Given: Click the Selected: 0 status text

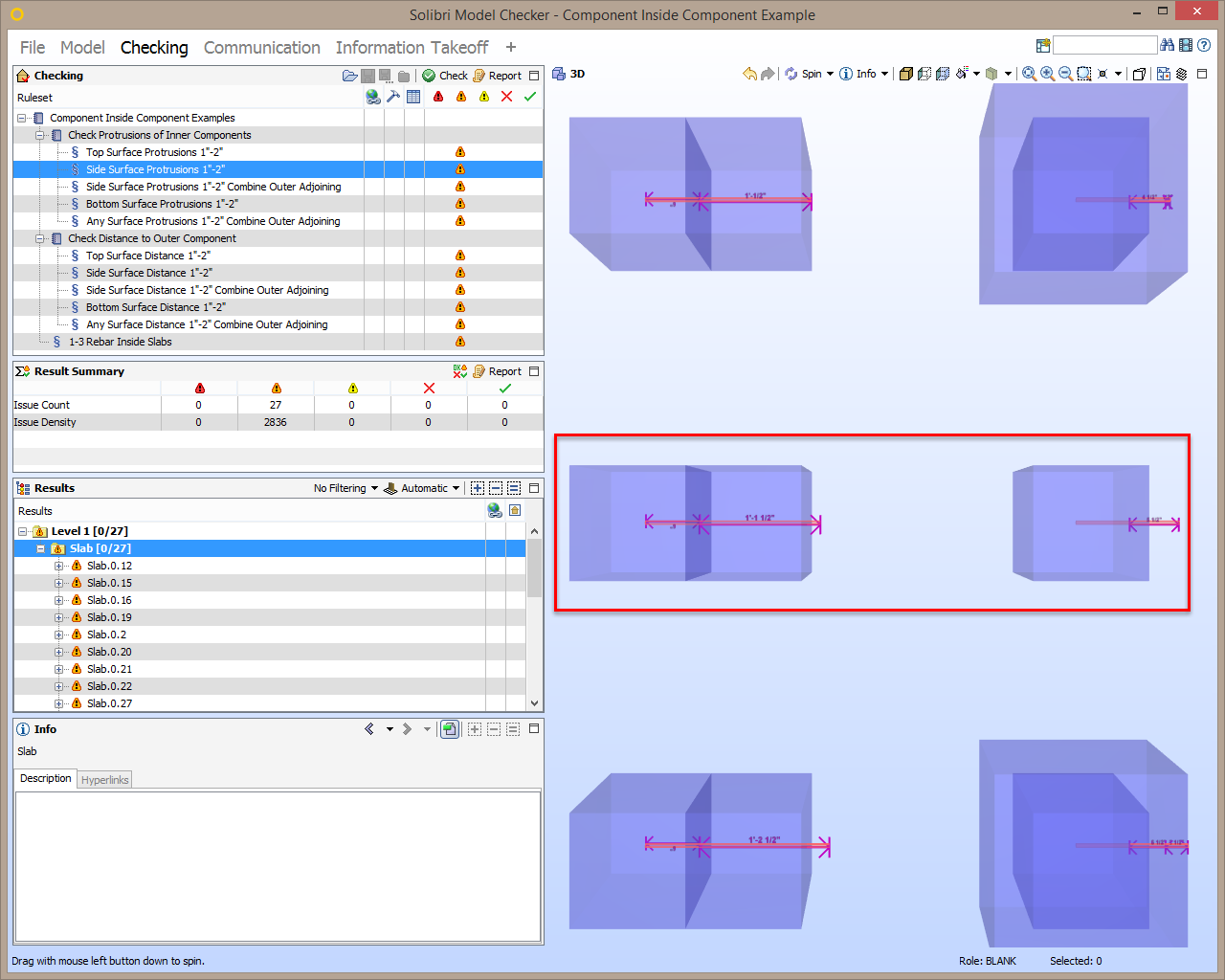Looking at the screenshot, I should [x=1076, y=961].
